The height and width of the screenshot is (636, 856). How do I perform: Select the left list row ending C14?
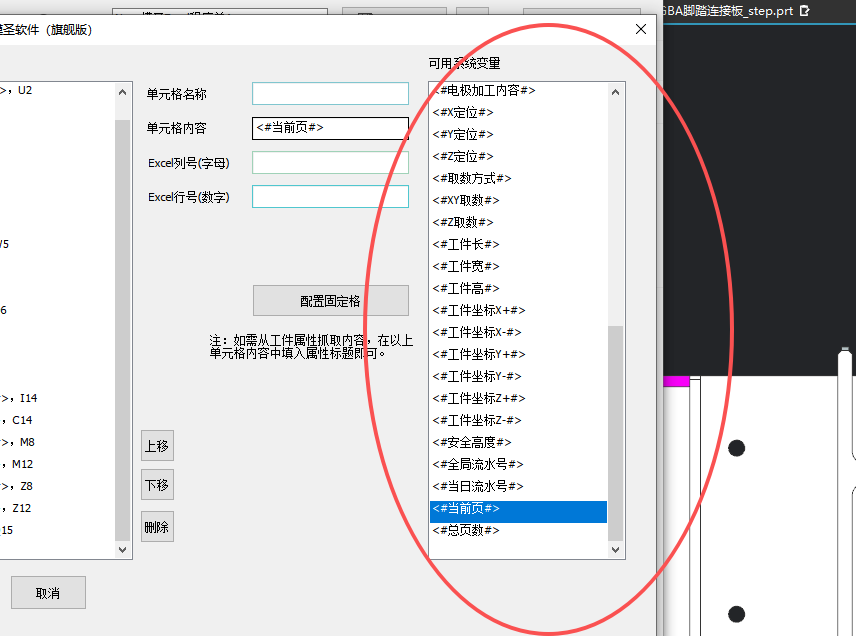click(57, 420)
